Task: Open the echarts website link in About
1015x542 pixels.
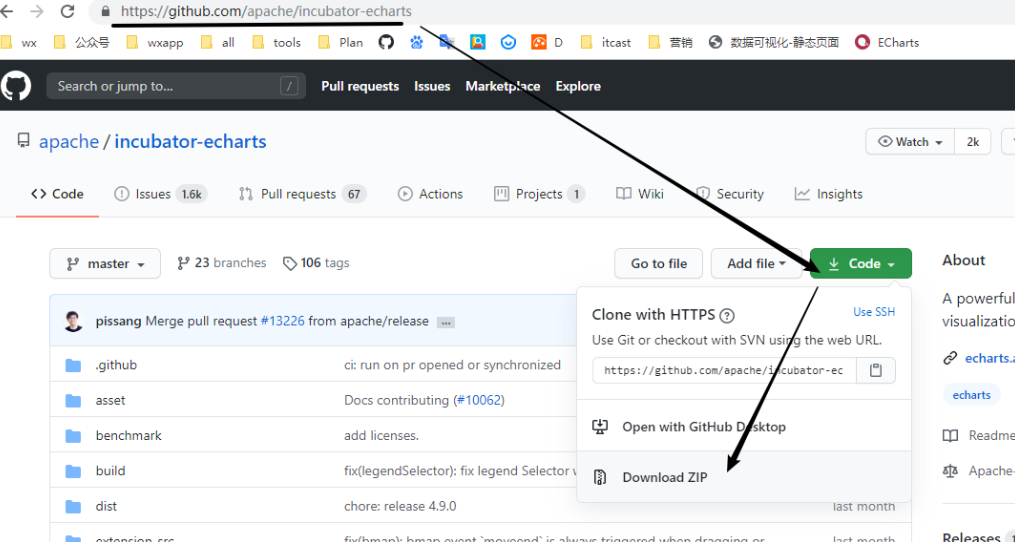Action: click(x=989, y=358)
